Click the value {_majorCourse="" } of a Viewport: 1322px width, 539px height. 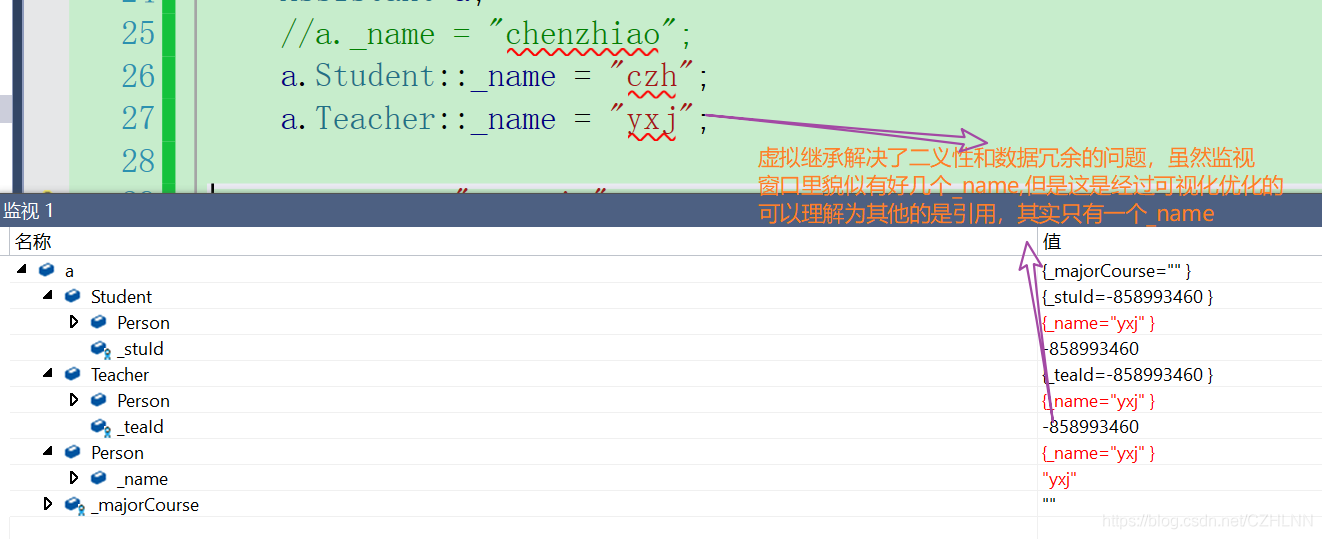click(x=1116, y=271)
